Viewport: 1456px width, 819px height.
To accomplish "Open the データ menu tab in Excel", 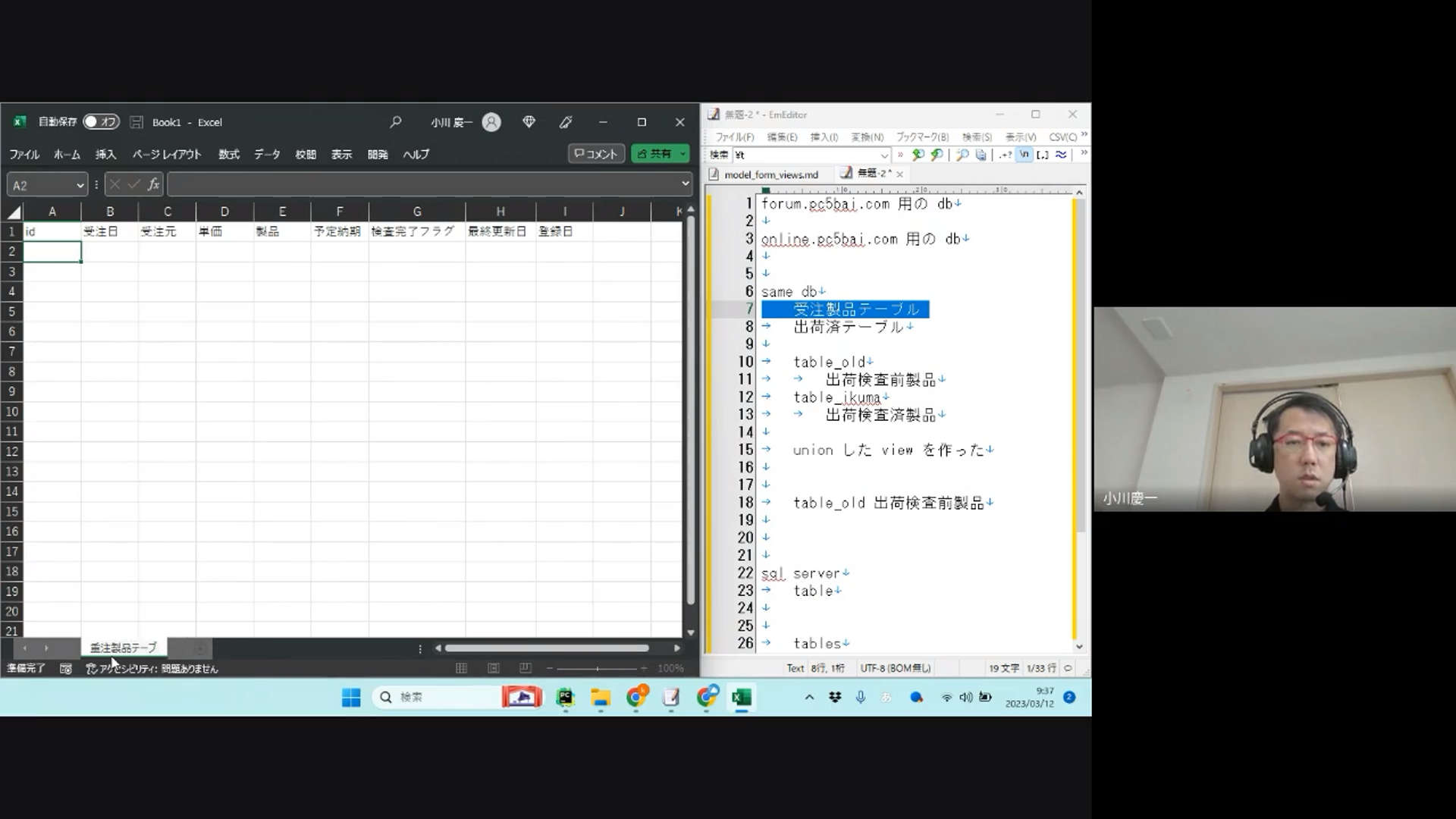I will click(267, 154).
